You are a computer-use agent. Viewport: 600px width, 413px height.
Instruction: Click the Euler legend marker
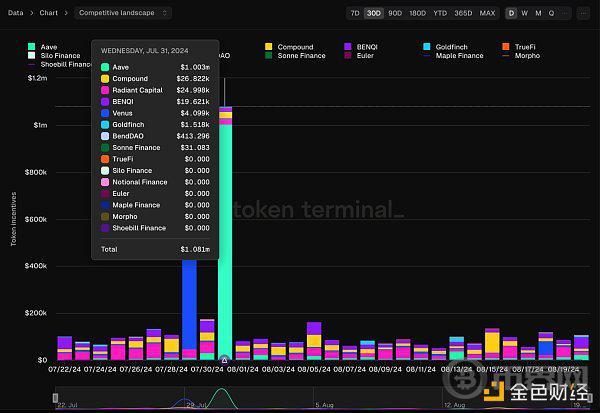(347, 56)
